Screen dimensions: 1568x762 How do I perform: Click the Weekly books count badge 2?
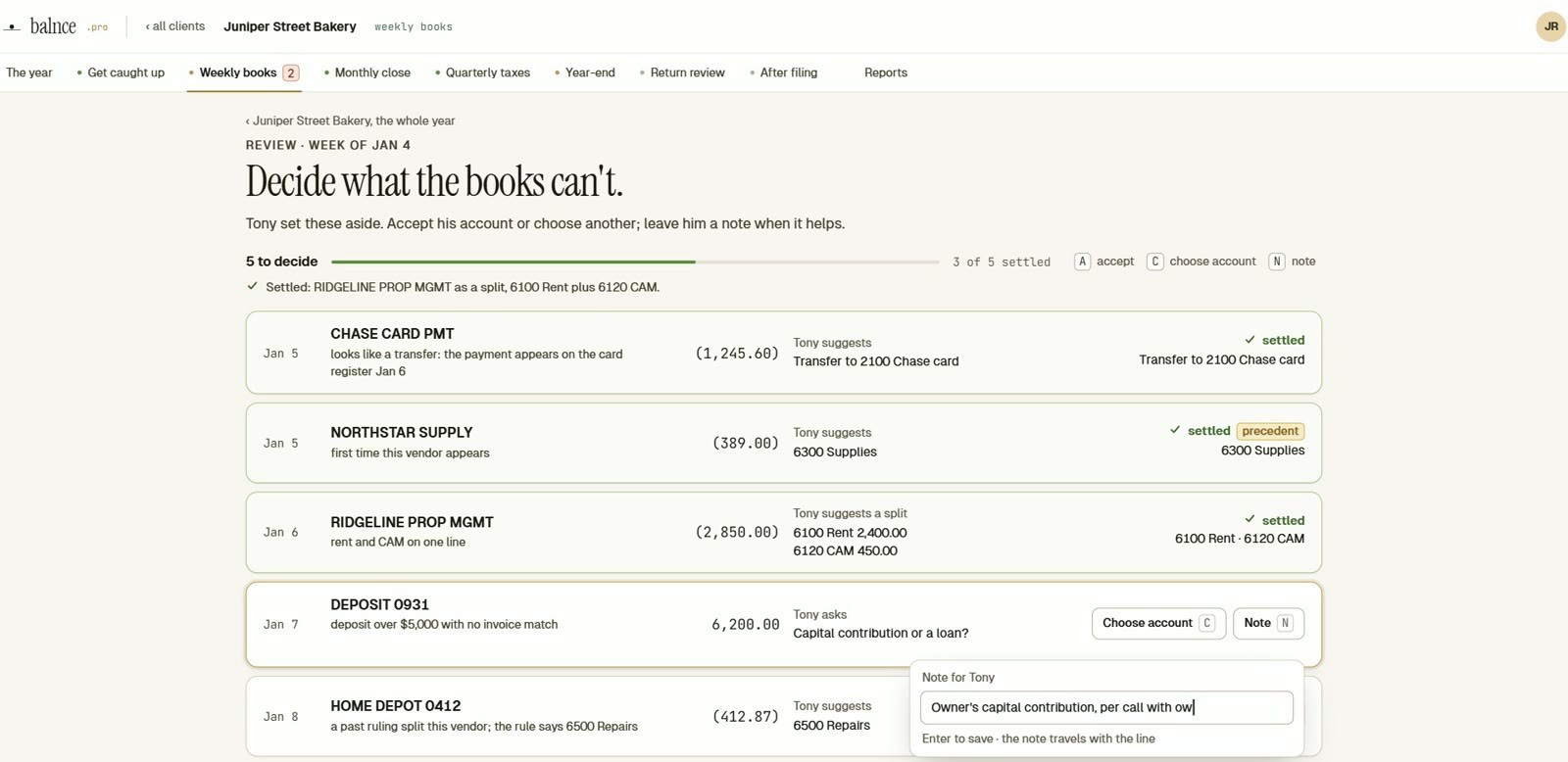point(291,72)
